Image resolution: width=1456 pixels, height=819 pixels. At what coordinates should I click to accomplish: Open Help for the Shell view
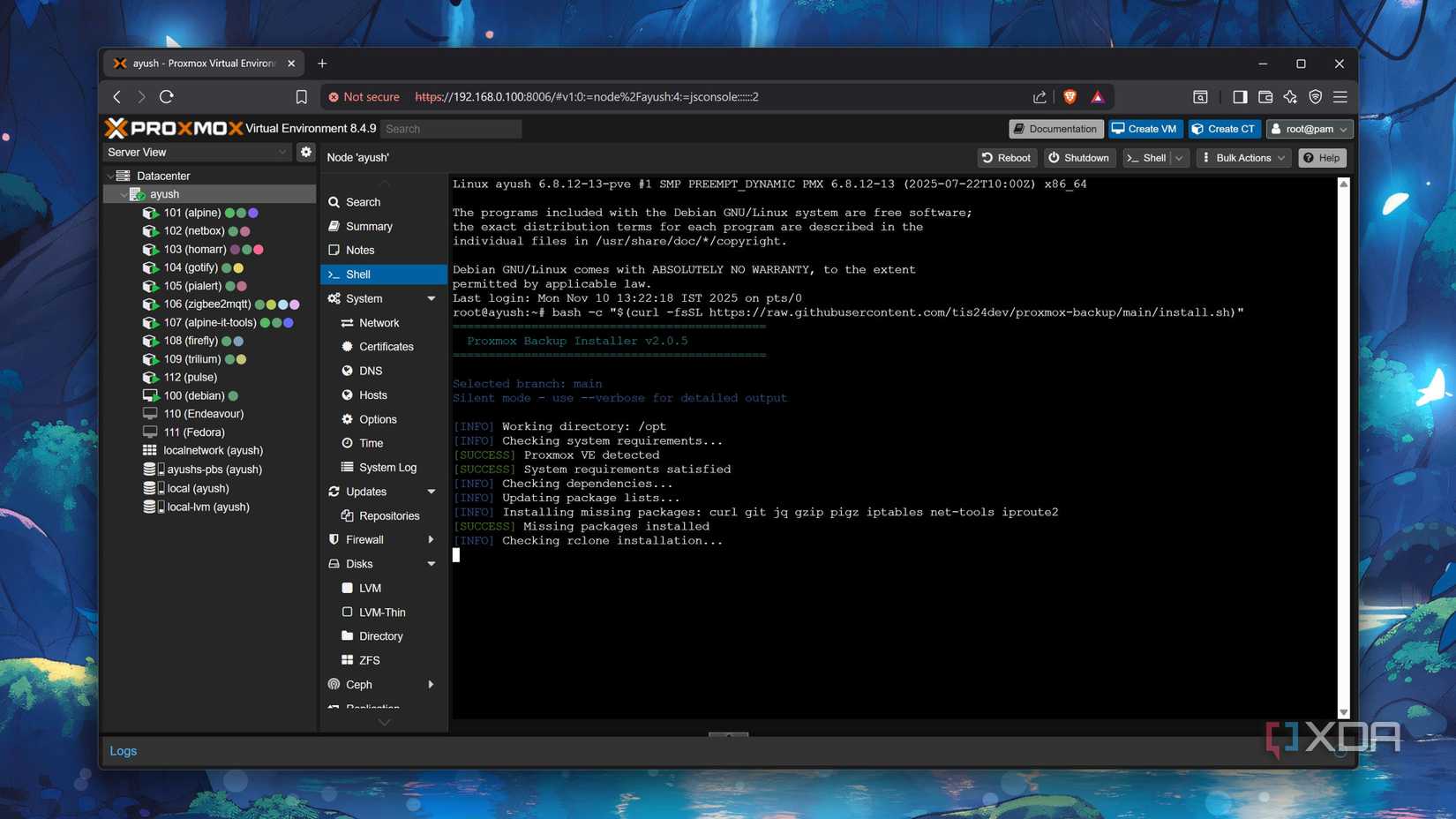coord(1321,157)
